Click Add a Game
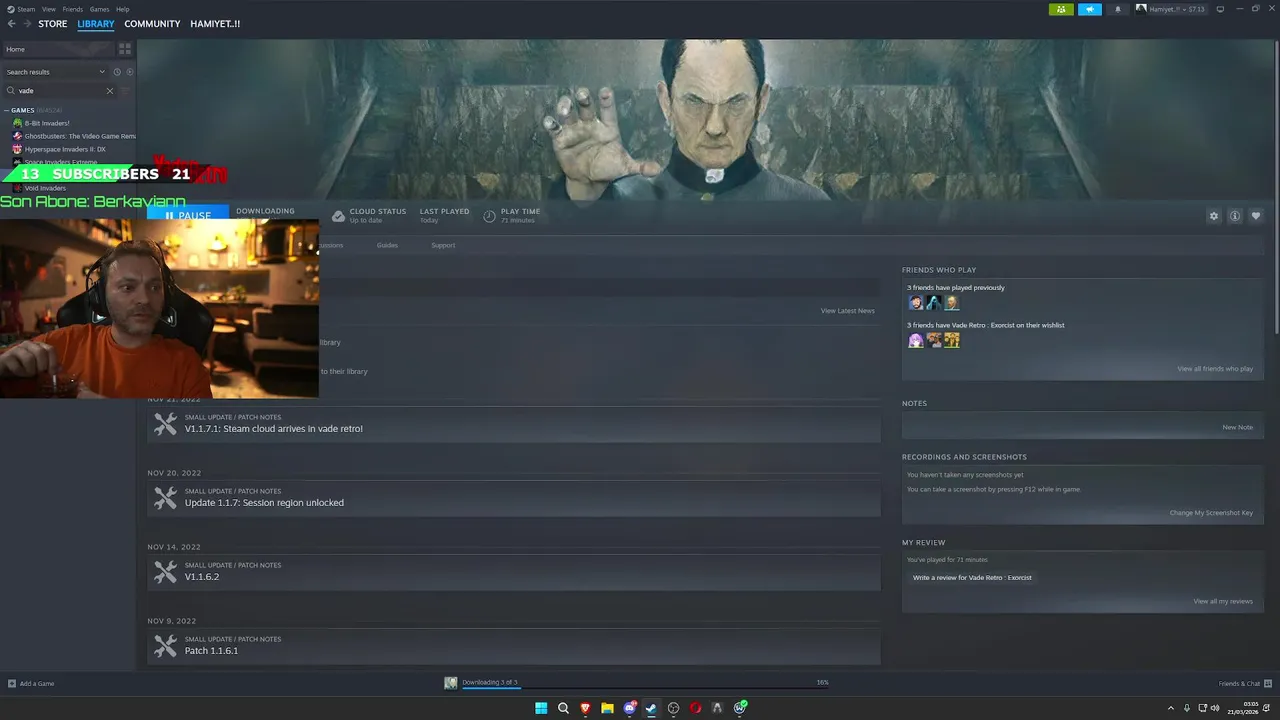Screen dimensions: 1280x720 pos(31,684)
